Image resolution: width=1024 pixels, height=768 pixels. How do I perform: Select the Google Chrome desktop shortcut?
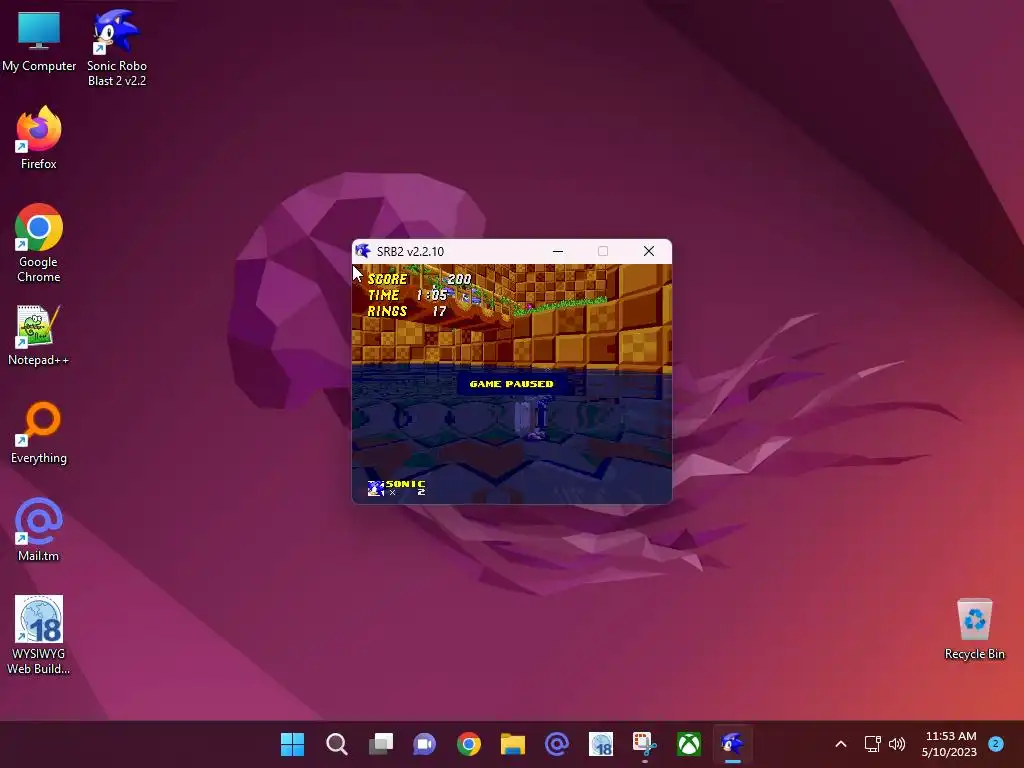click(x=39, y=243)
